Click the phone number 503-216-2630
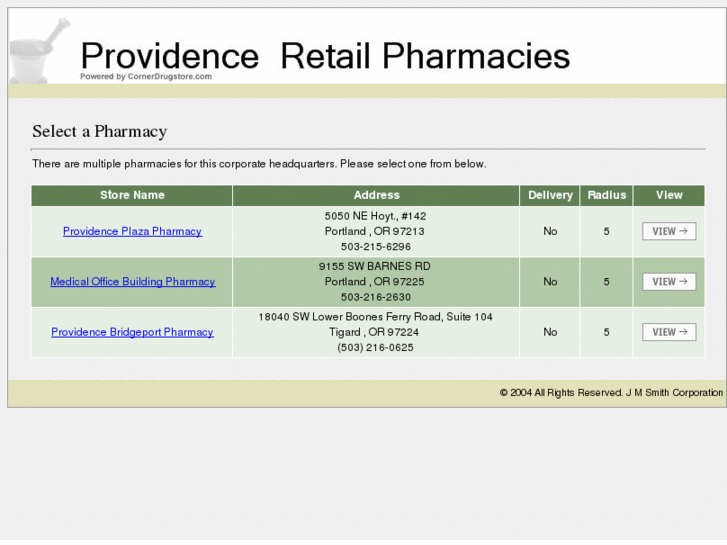 point(376,297)
